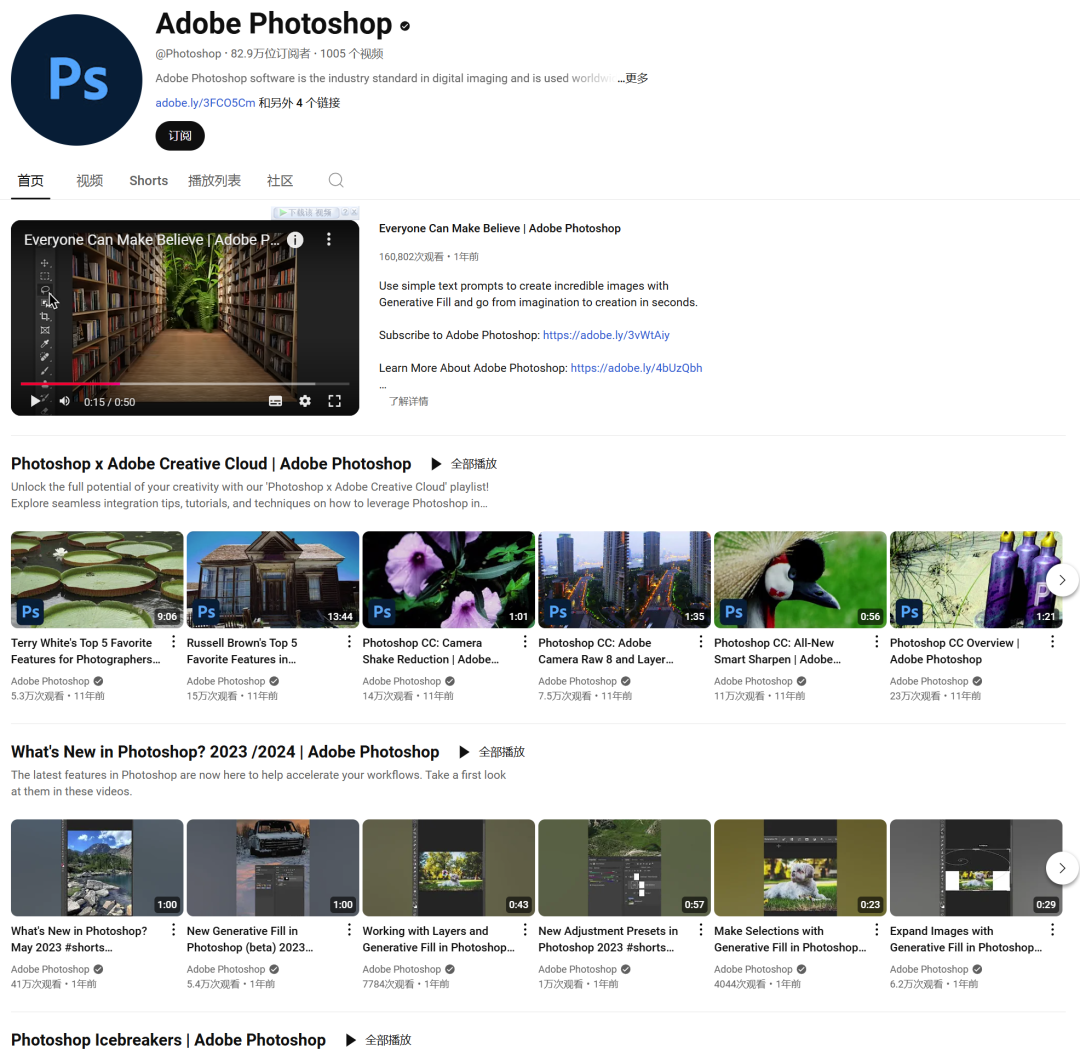Open options for Make Selections video
This screenshot has height=1056, width=1080.
click(876, 930)
